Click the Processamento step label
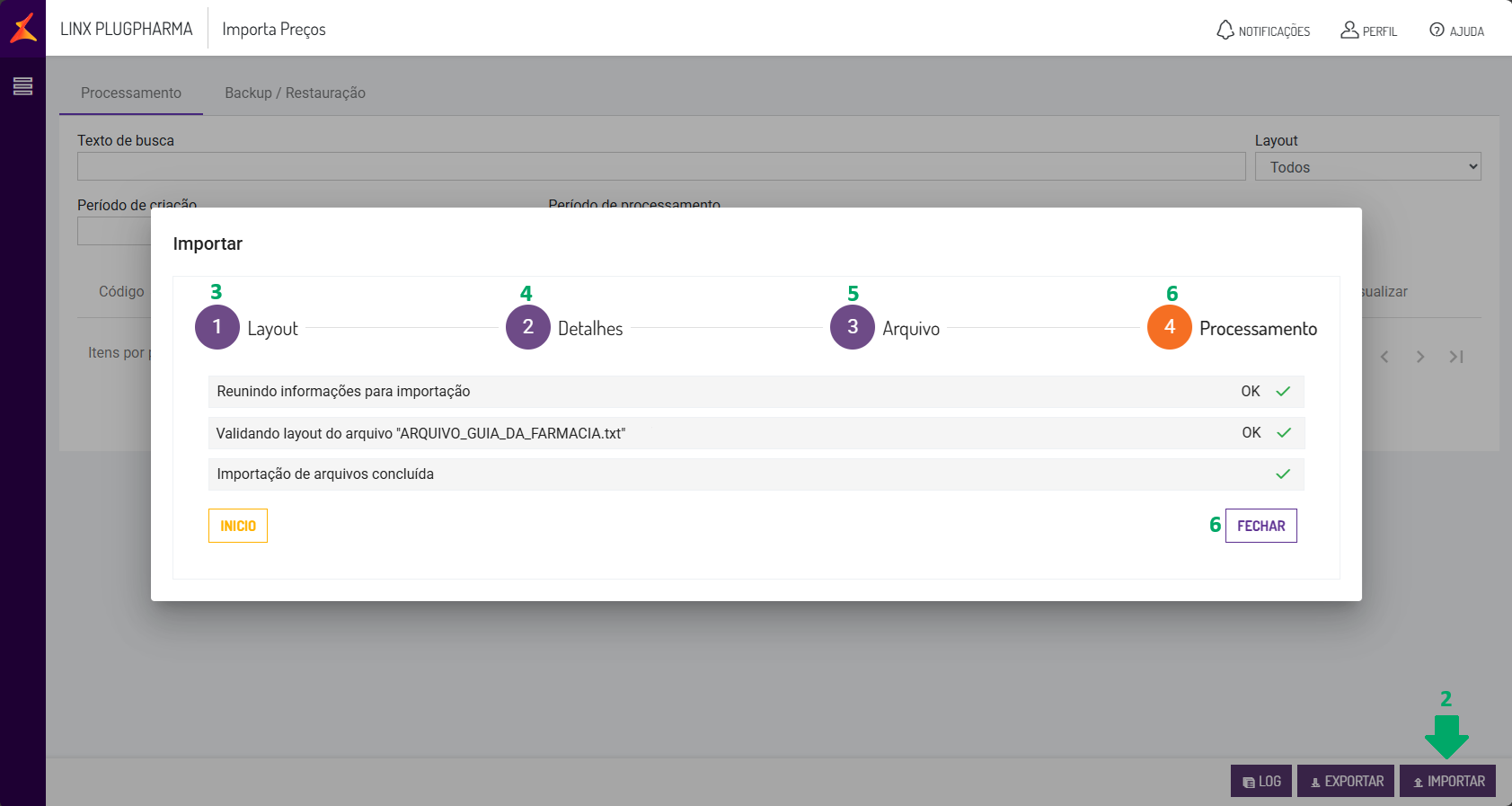 1258,329
